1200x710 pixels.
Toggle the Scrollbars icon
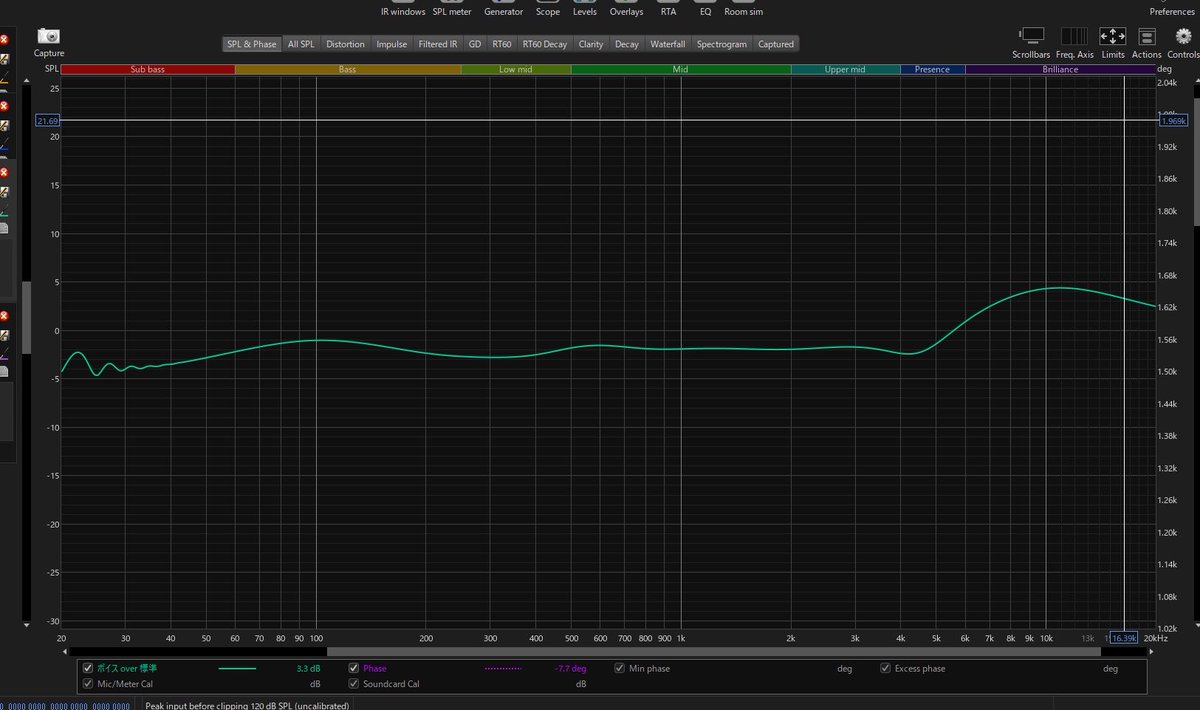(x=1031, y=36)
